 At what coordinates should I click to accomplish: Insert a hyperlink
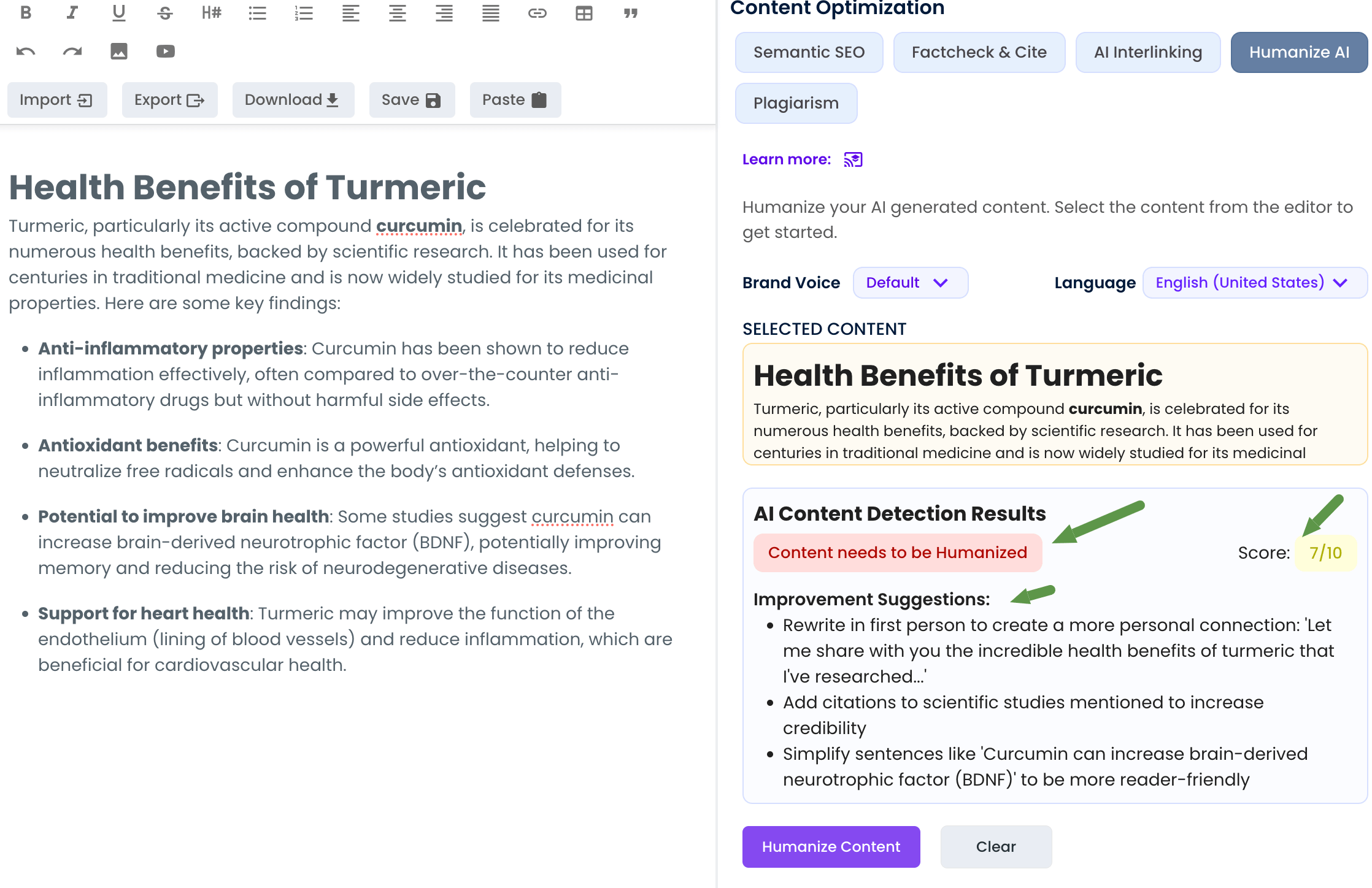click(538, 13)
